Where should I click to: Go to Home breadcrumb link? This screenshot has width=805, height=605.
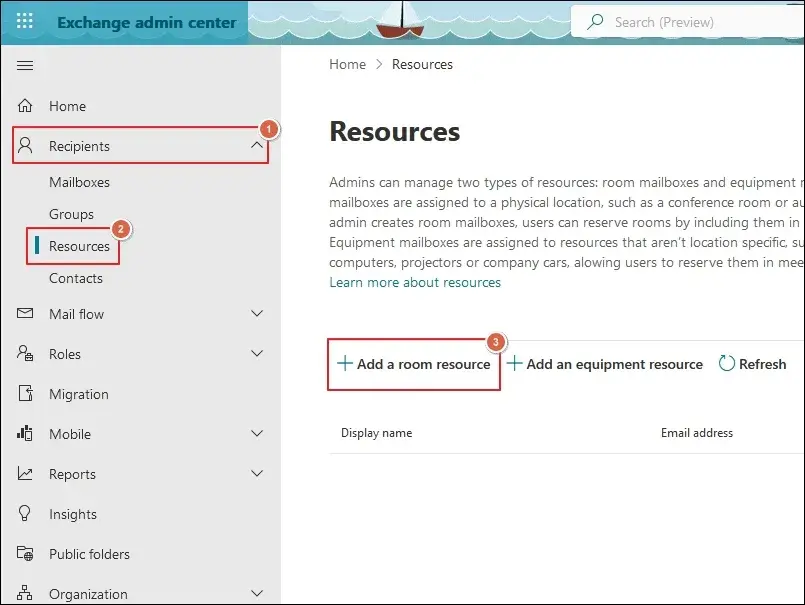(x=348, y=64)
